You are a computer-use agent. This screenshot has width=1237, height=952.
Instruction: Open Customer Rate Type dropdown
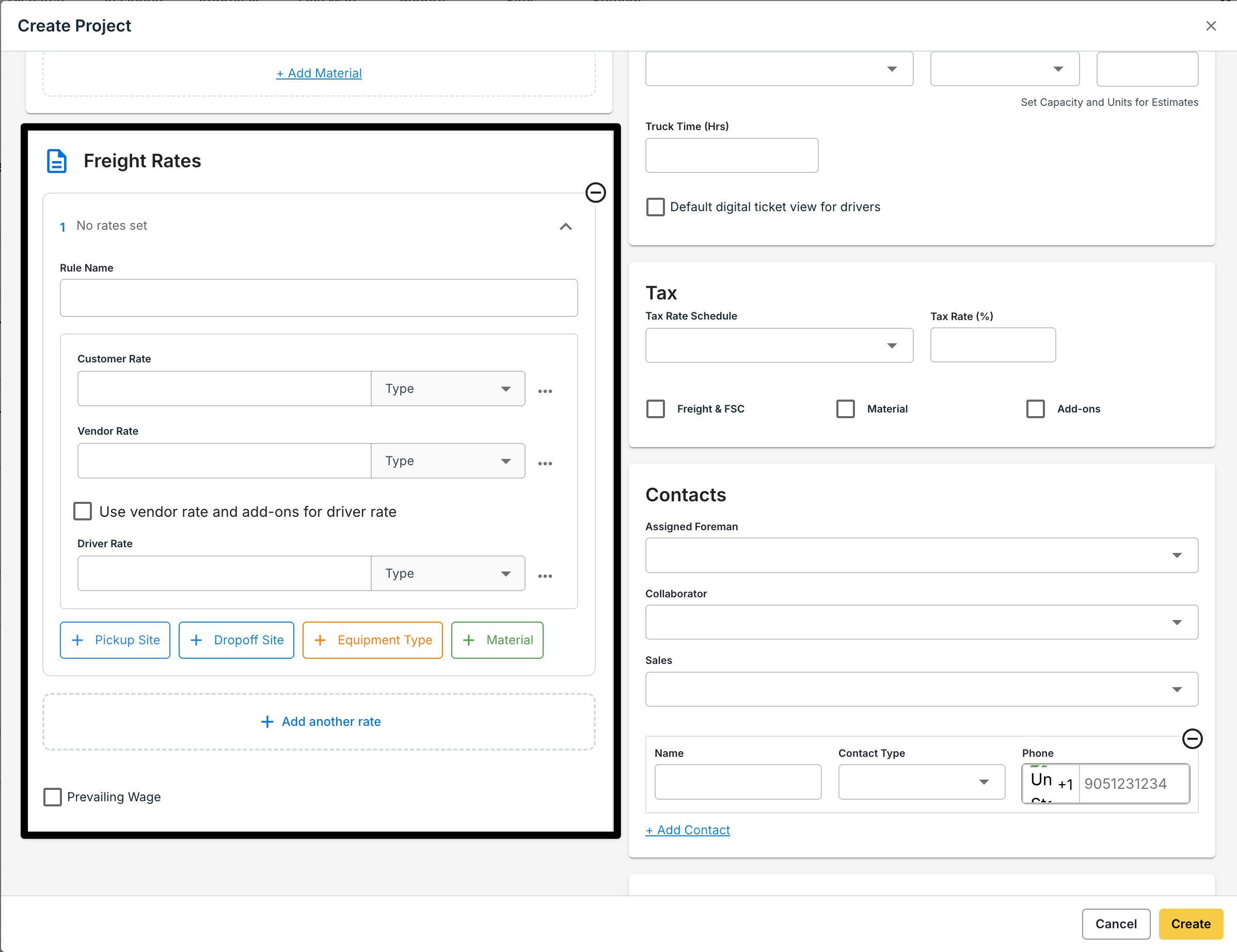click(x=448, y=389)
